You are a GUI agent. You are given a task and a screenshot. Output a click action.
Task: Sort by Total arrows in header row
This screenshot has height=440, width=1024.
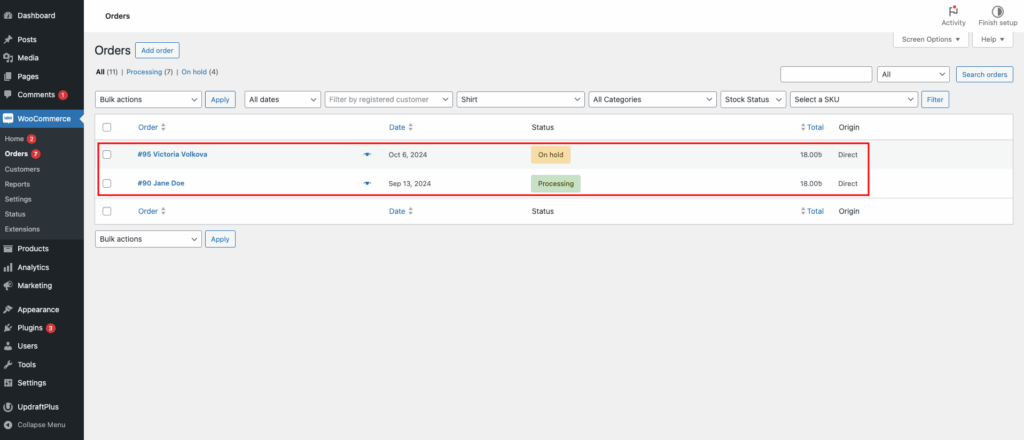803,127
